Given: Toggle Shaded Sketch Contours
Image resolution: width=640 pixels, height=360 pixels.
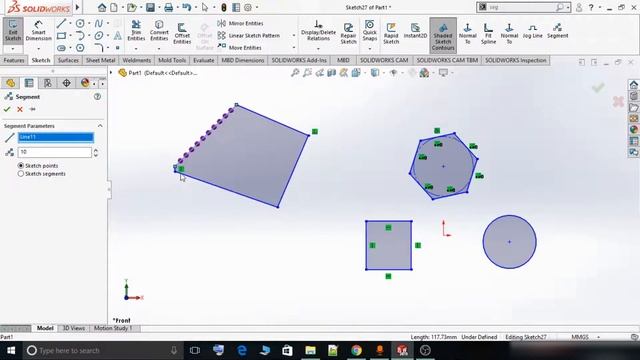Looking at the screenshot, I should click(x=443, y=36).
